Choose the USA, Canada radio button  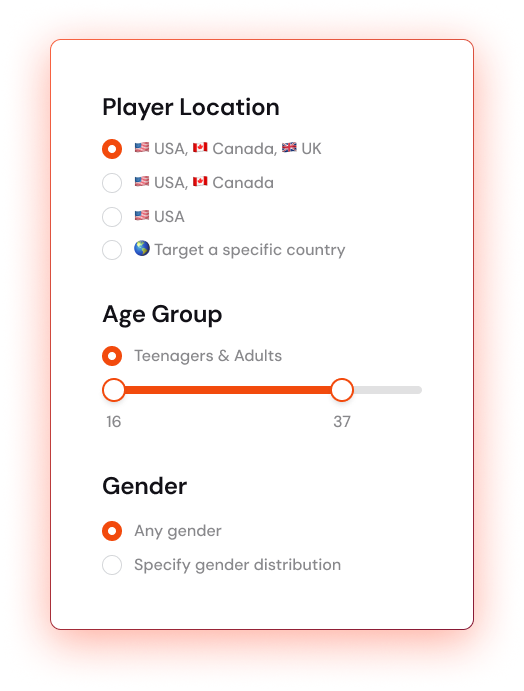[x=112, y=183]
